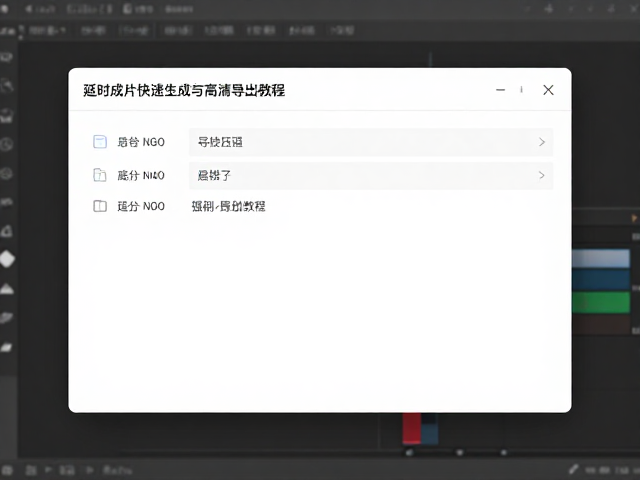Select the solid triangle tool in left sidebar
Image resolution: width=640 pixels, height=480 pixels.
(x=7, y=289)
